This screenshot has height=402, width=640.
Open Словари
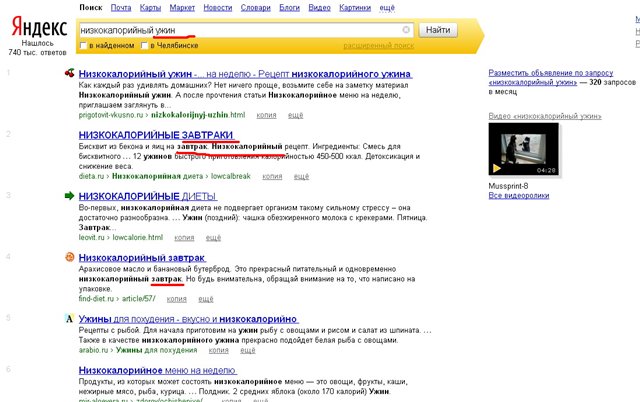coord(256,7)
